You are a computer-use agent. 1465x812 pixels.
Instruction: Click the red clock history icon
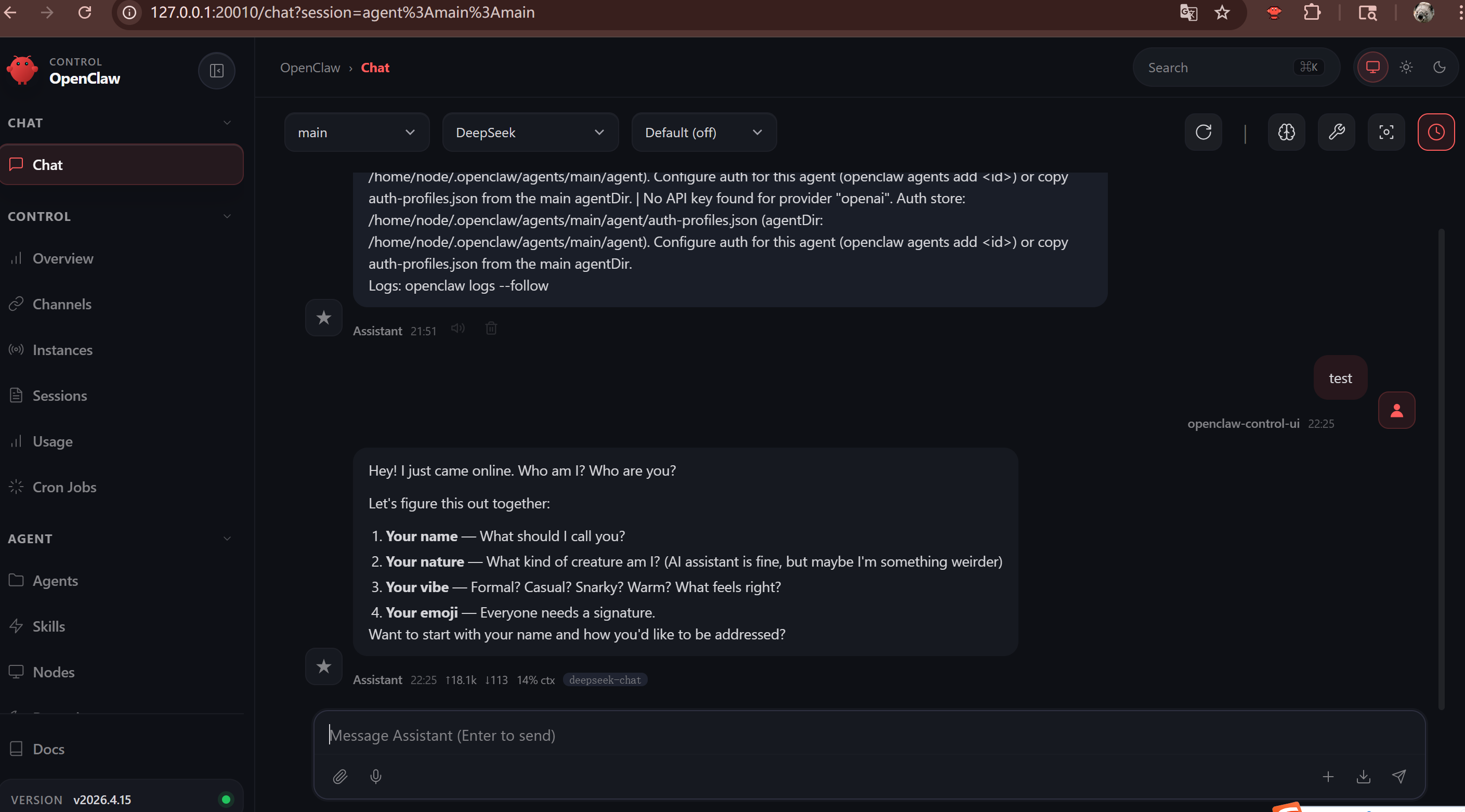click(1436, 133)
